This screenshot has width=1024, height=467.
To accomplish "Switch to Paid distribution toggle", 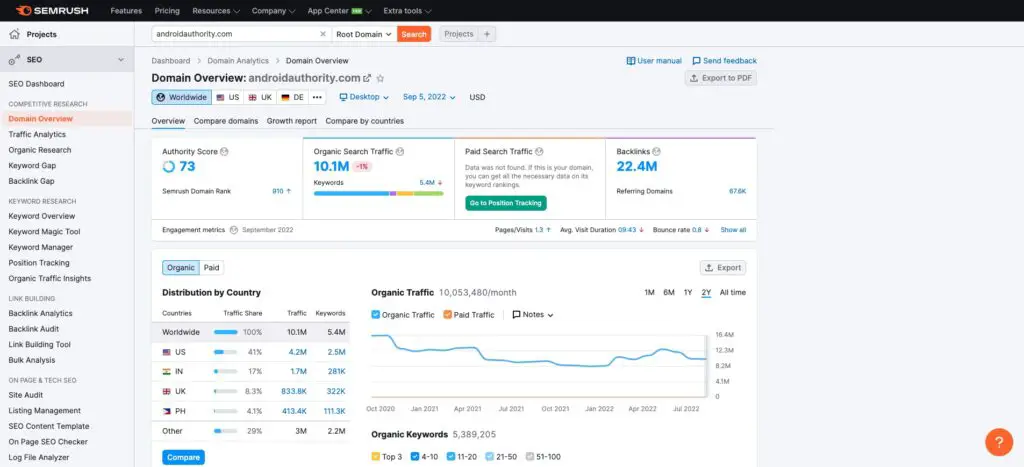I will pyautogui.click(x=211, y=268).
